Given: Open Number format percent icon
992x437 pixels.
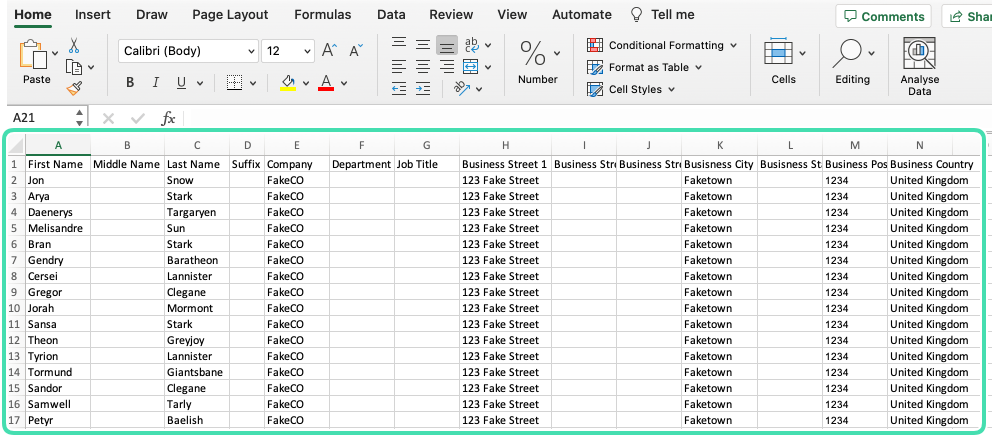Looking at the screenshot, I should 533,53.
